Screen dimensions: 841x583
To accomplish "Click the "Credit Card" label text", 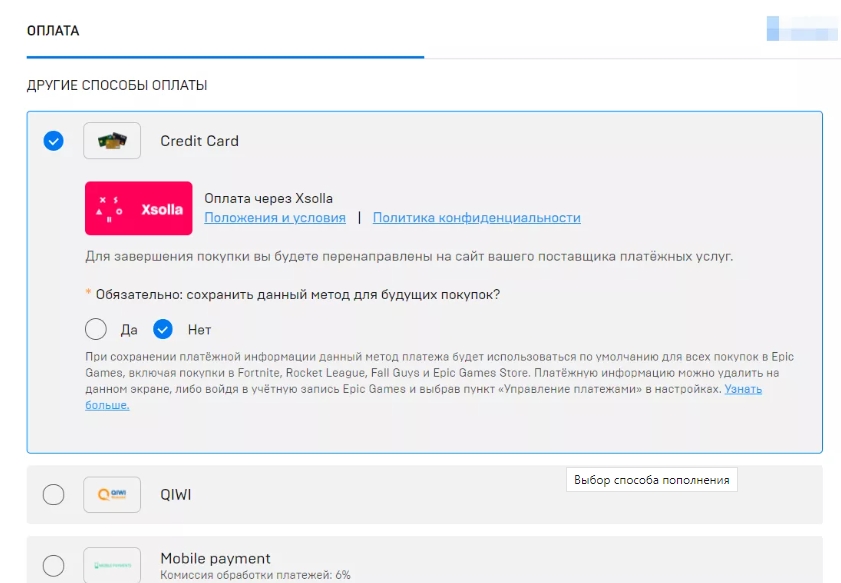I will pyautogui.click(x=199, y=141).
